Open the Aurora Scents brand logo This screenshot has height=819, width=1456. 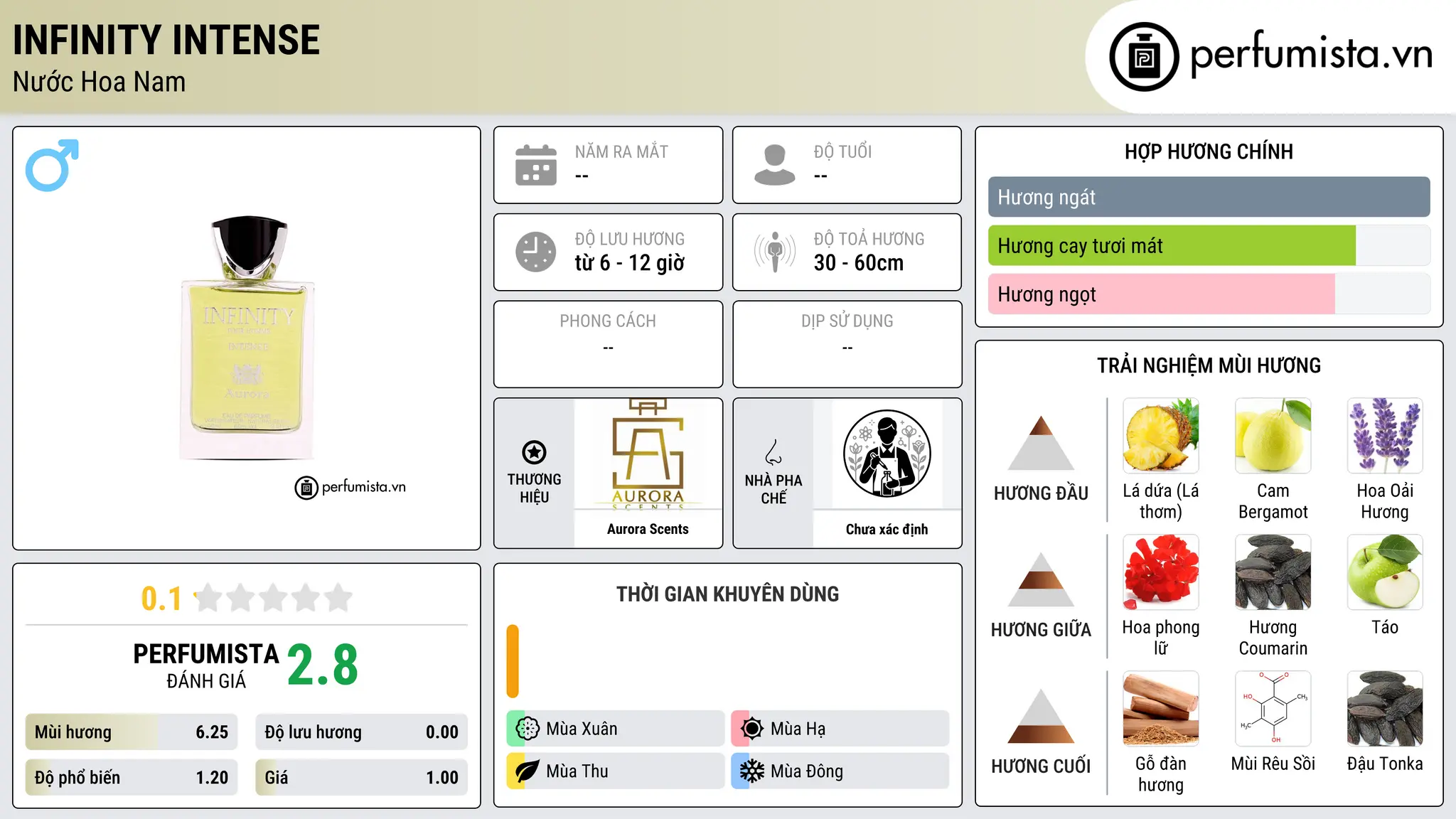(x=648, y=454)
